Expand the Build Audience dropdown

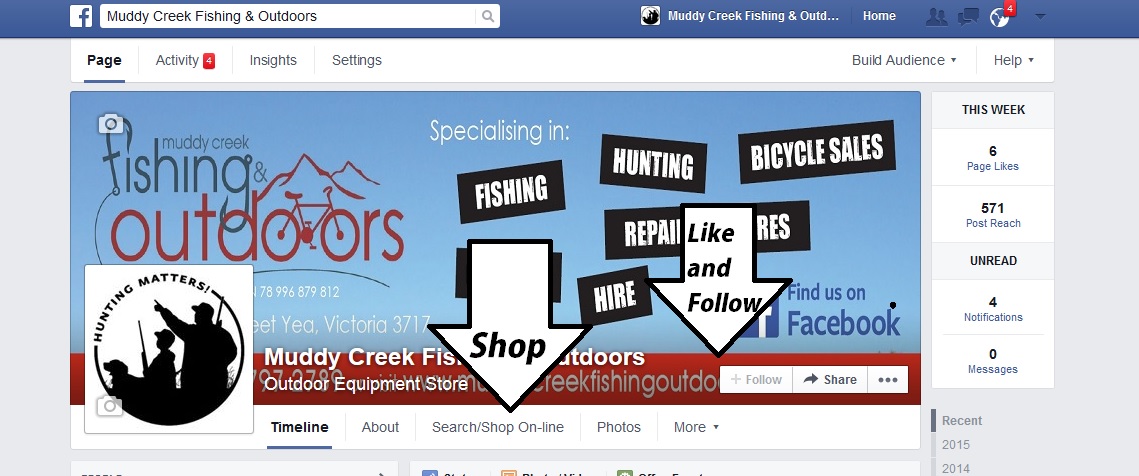coord(904,60)
